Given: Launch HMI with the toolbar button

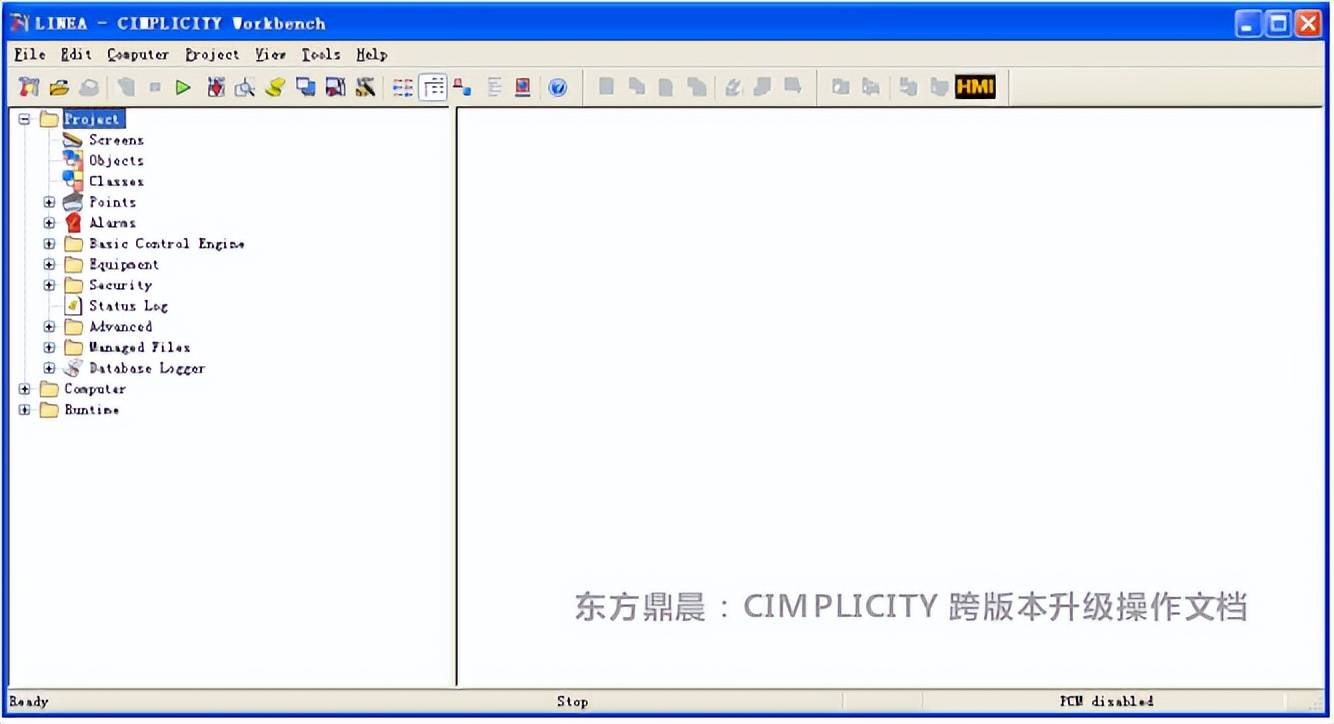Looking at the screenshot, I should point(975,87).
